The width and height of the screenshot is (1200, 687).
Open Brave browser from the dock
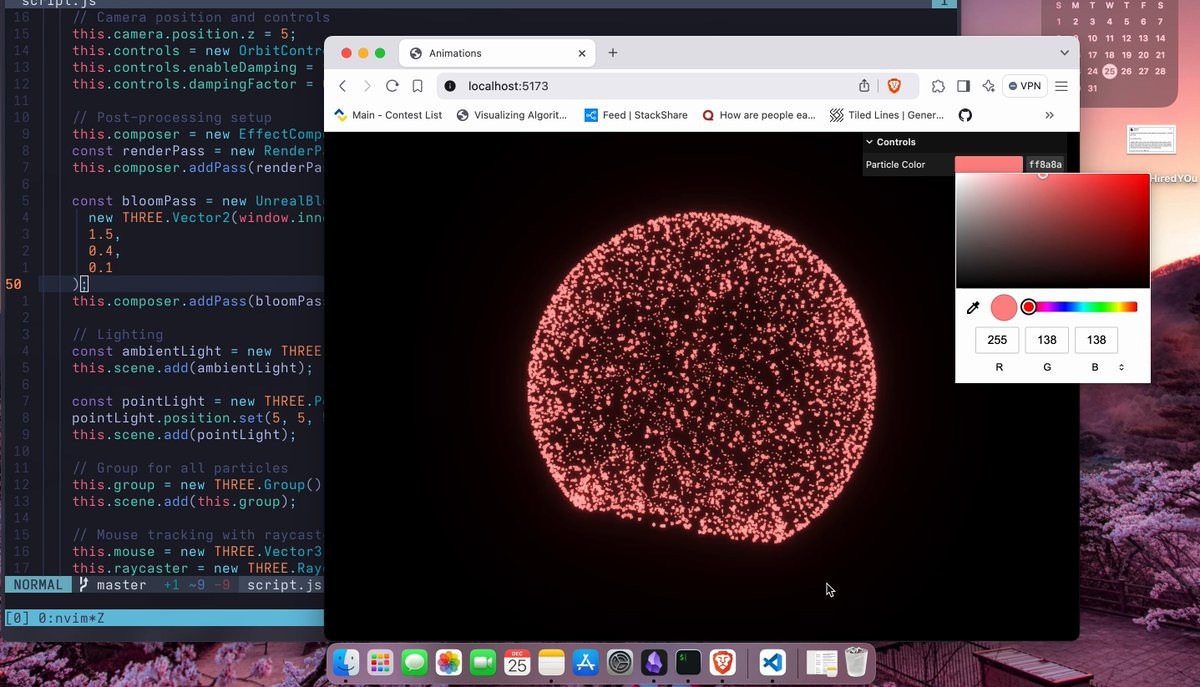pyautogui.click(x=722, y=662)
